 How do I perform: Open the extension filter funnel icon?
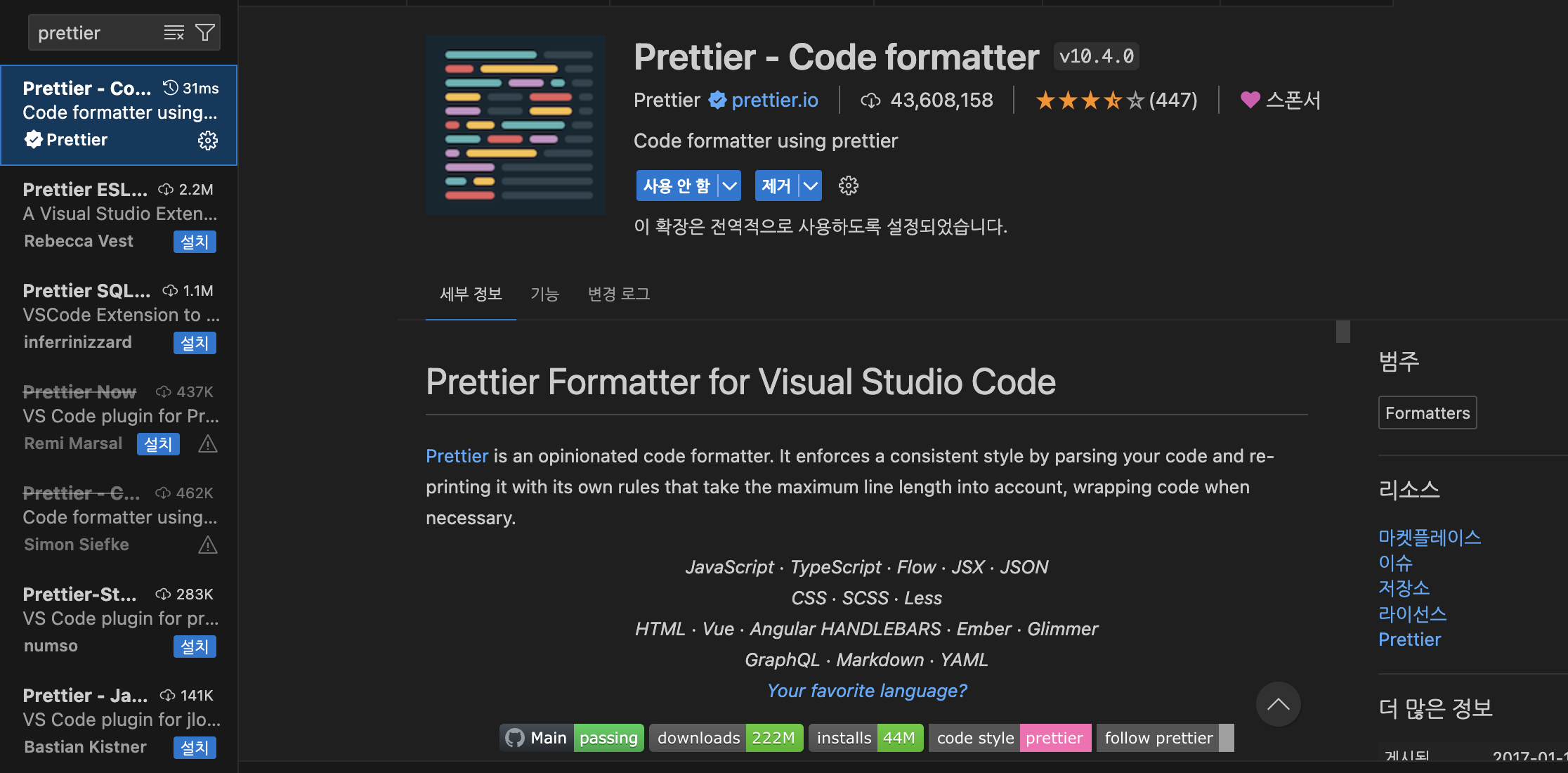pyautogui.click(x=205, y=33)
